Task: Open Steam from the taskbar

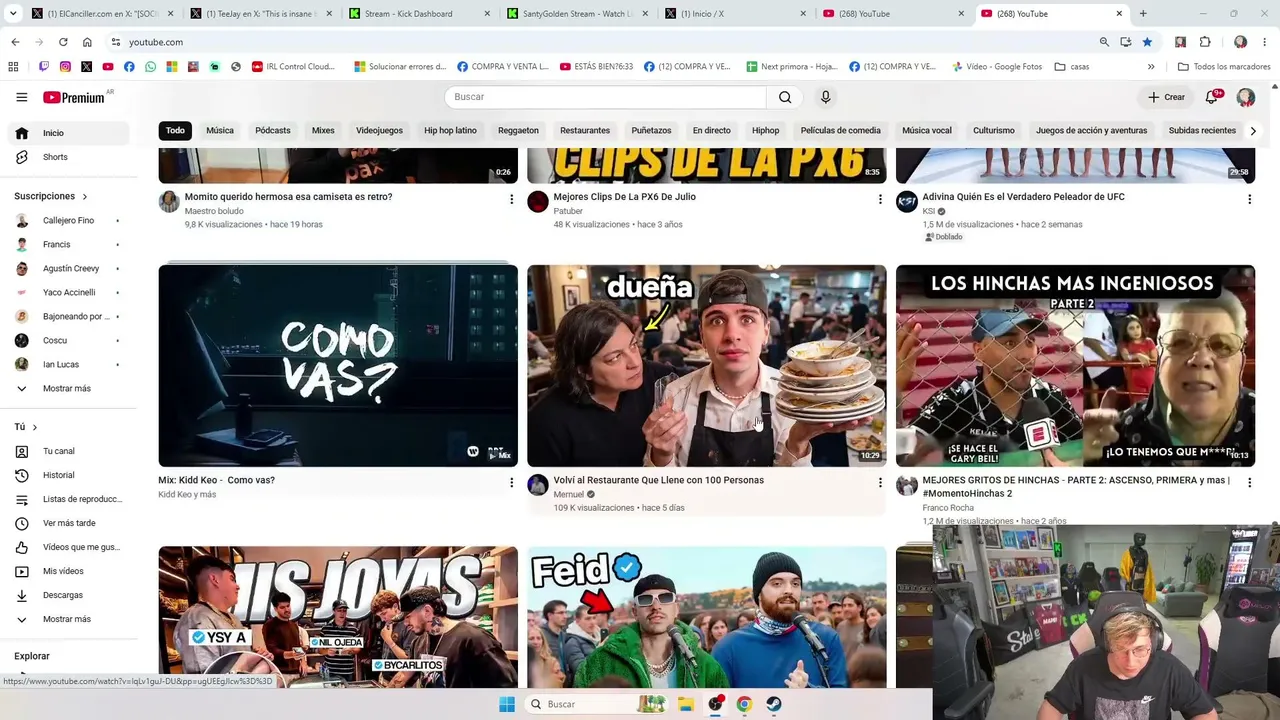Action: tap(774, 704)
